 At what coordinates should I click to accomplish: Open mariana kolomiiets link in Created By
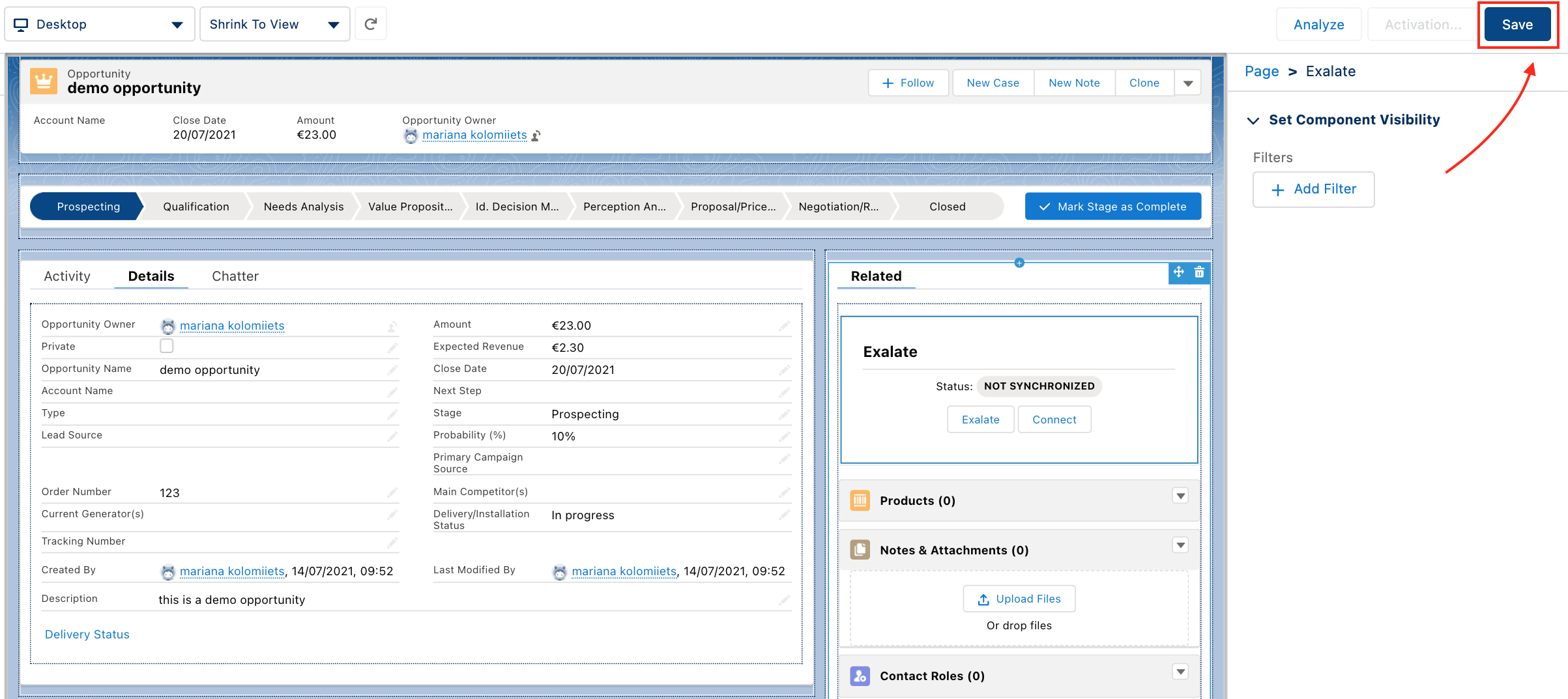point(232,571)
